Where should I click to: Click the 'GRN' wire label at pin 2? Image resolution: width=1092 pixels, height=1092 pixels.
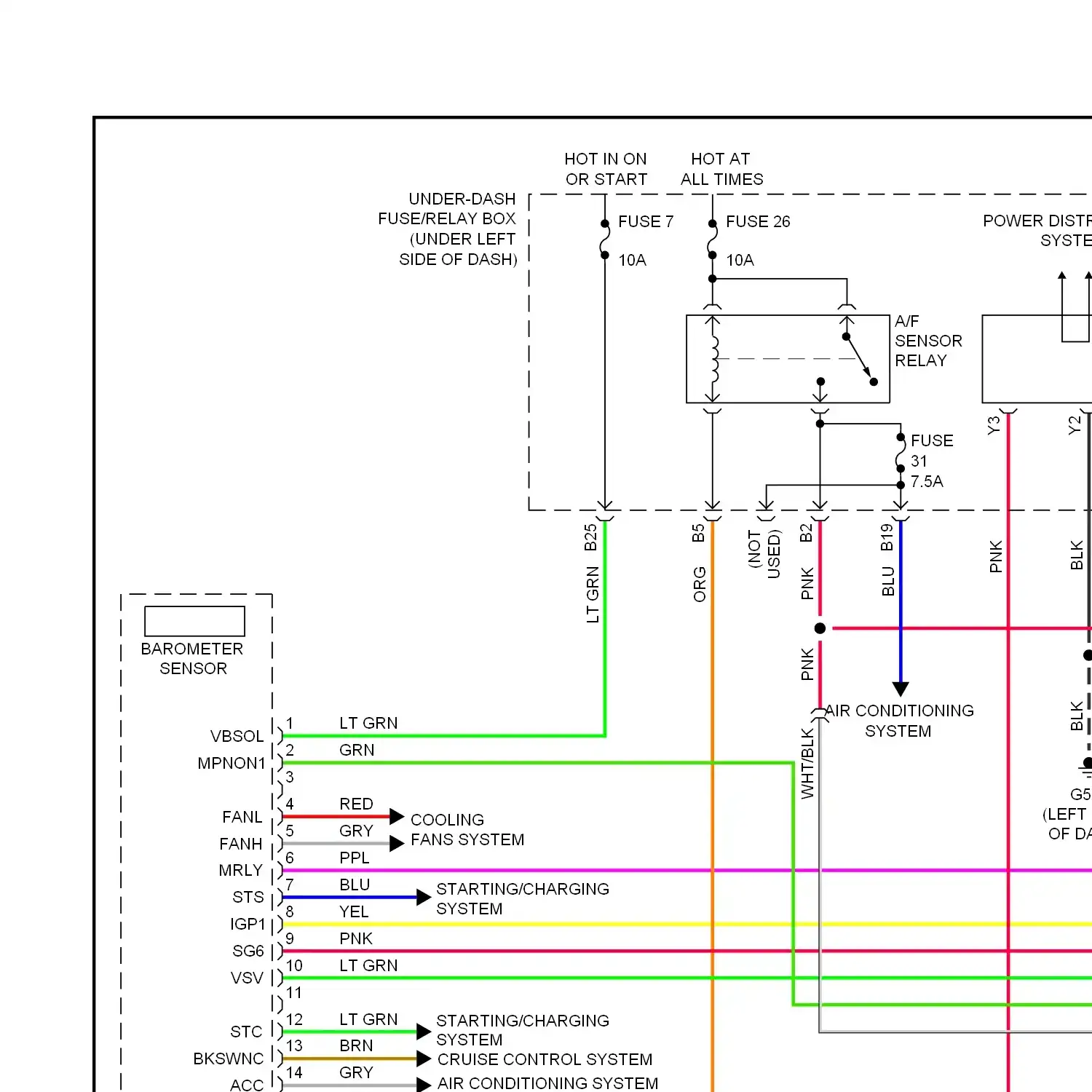(357, 750)
